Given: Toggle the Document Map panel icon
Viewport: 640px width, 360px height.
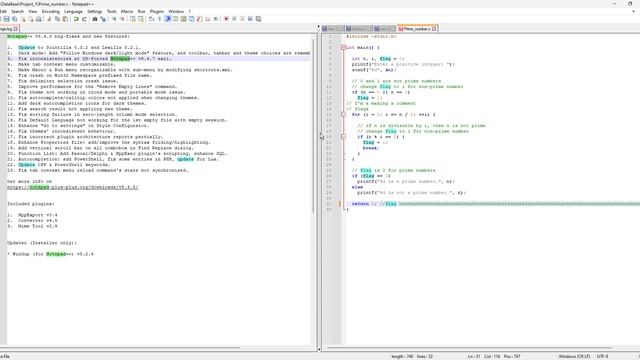Looking at the screenshot, I should pos(183,19).
